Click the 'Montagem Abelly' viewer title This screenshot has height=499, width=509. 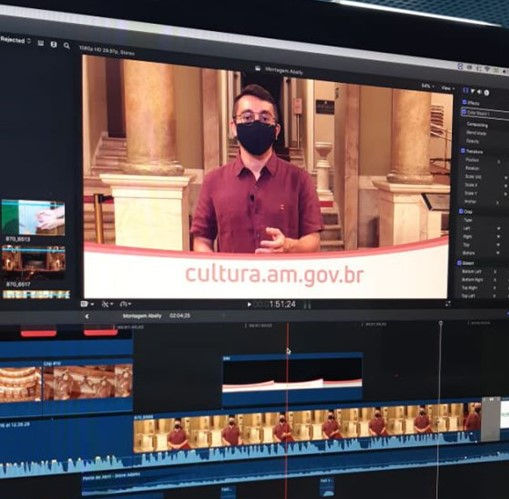[x=284, y=71]
